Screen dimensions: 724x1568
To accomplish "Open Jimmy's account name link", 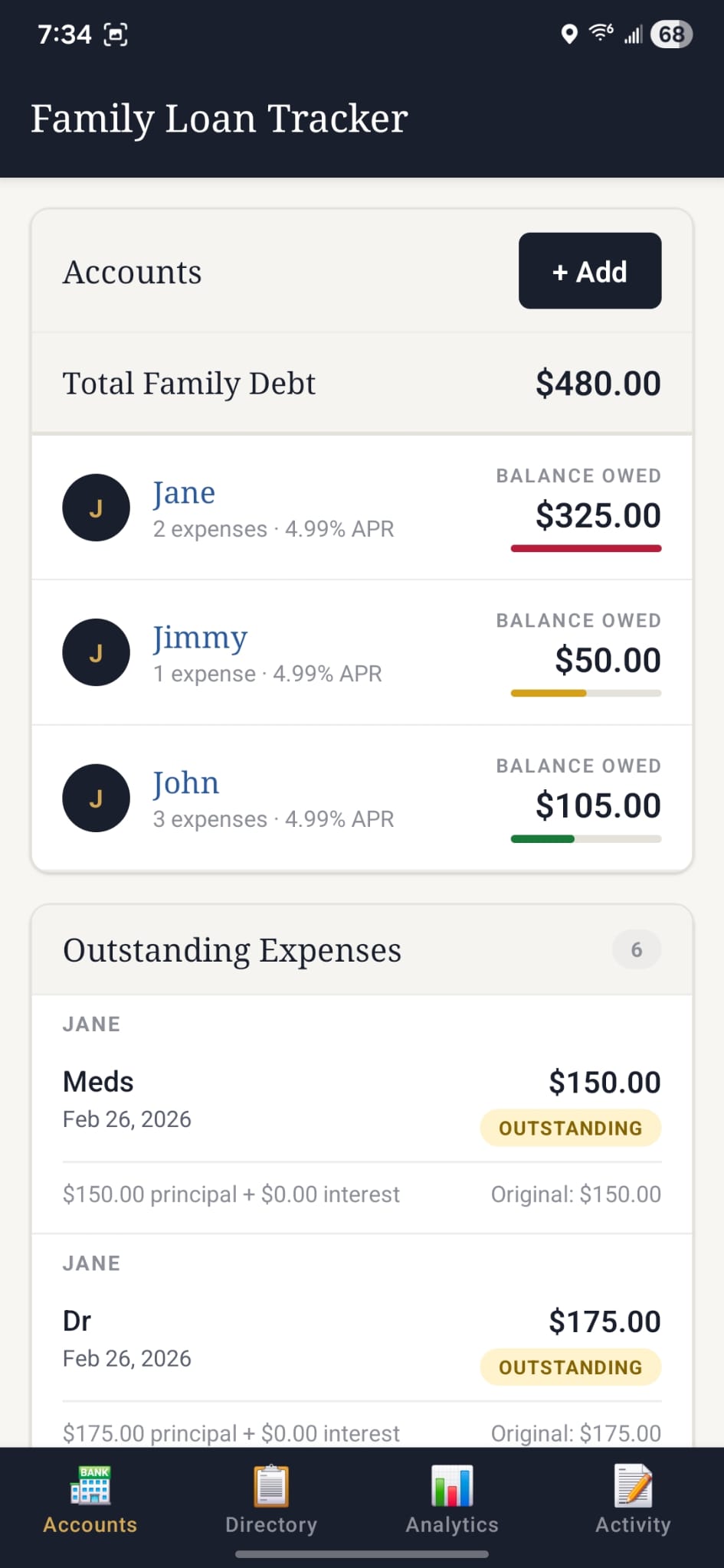I will [200, 637].
